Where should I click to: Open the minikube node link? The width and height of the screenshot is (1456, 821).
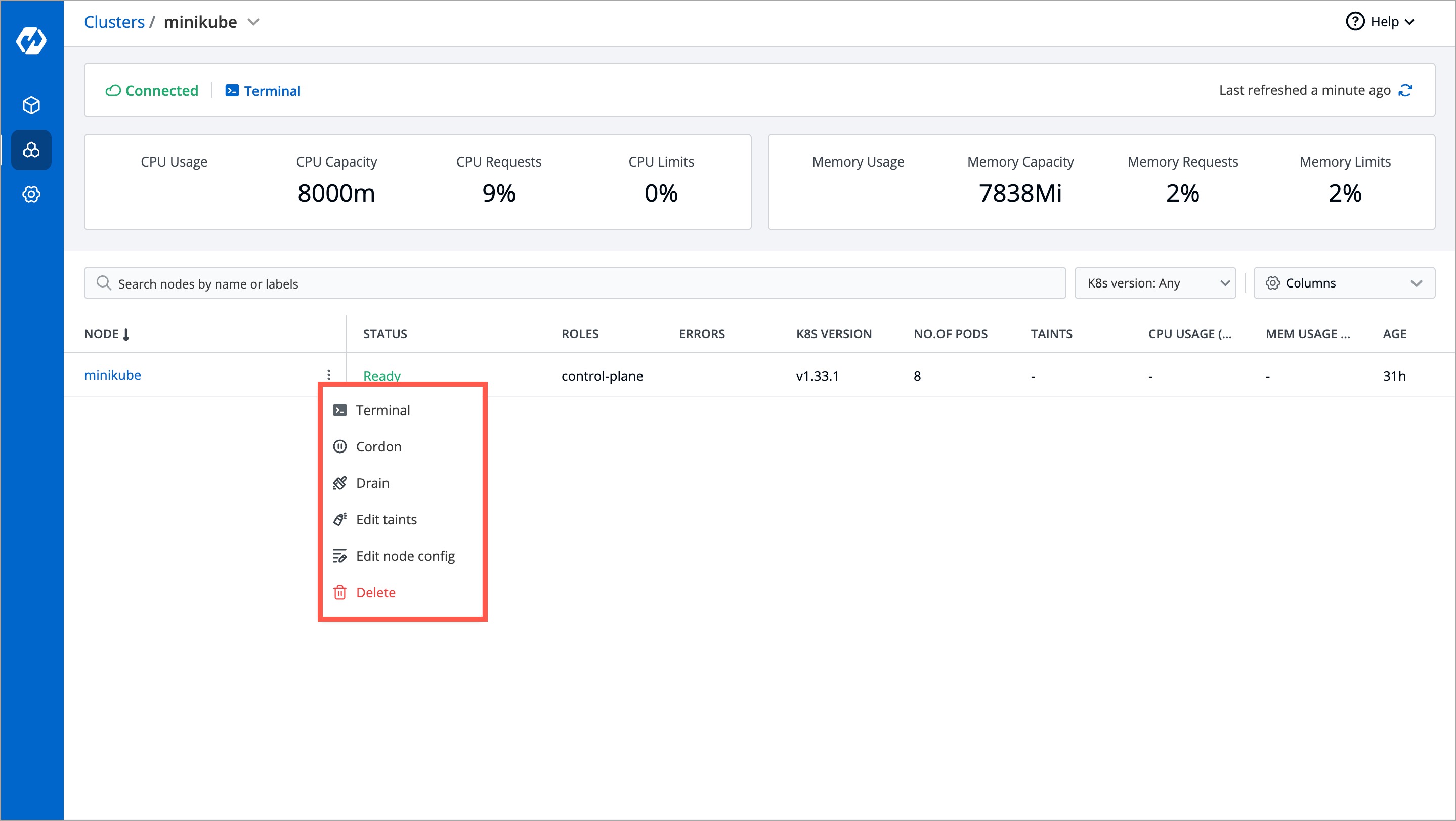point(112,375)
